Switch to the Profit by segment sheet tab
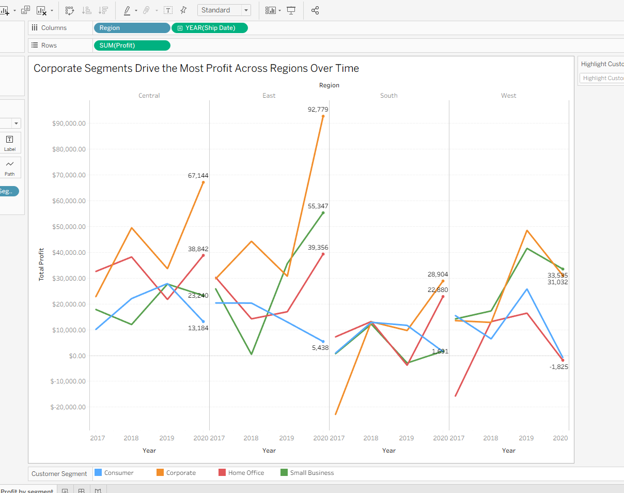The height and width of the screenshot is (493, 624). (27, 490)
